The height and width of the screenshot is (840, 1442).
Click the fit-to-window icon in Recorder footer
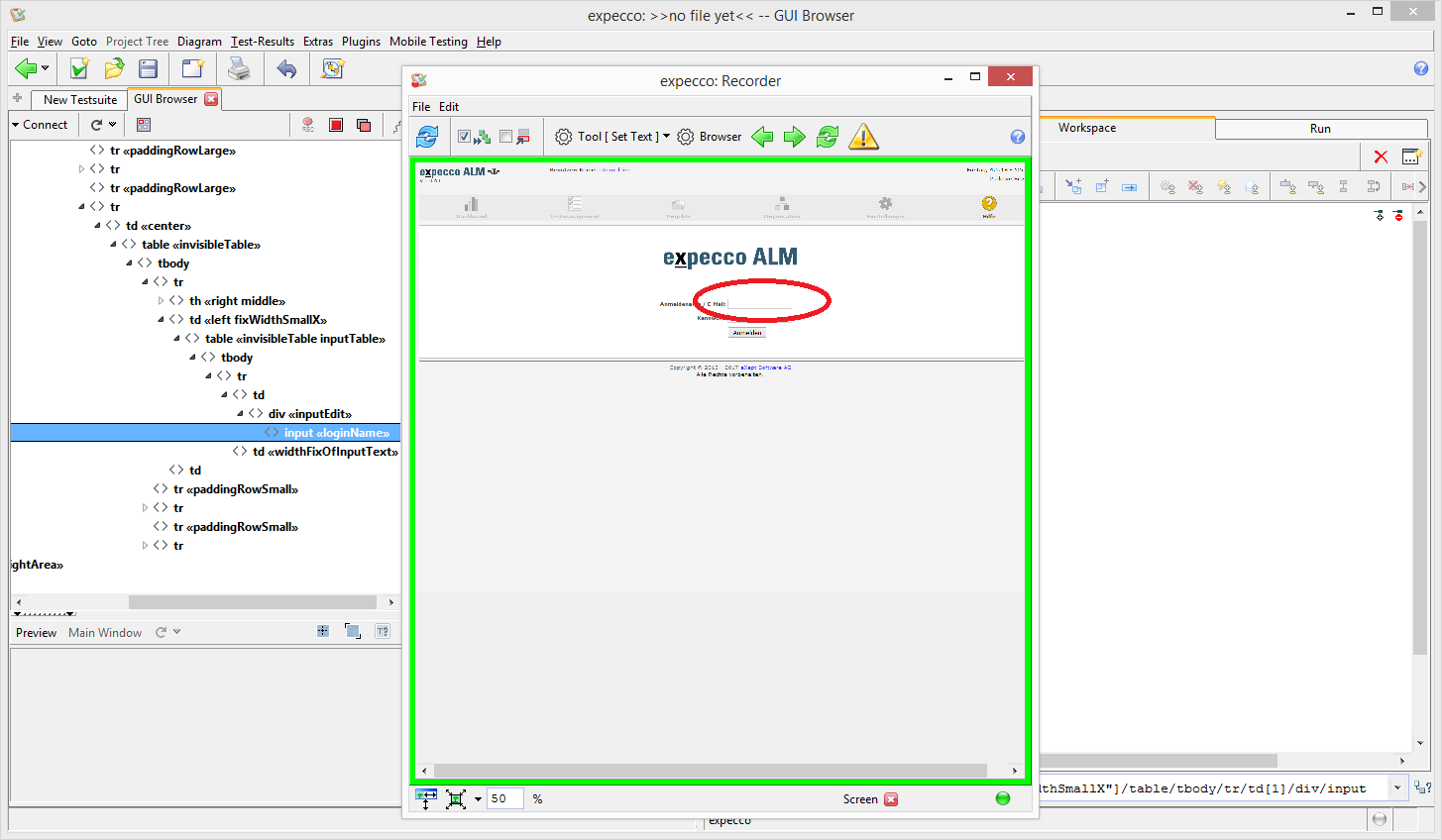(456, 799)
